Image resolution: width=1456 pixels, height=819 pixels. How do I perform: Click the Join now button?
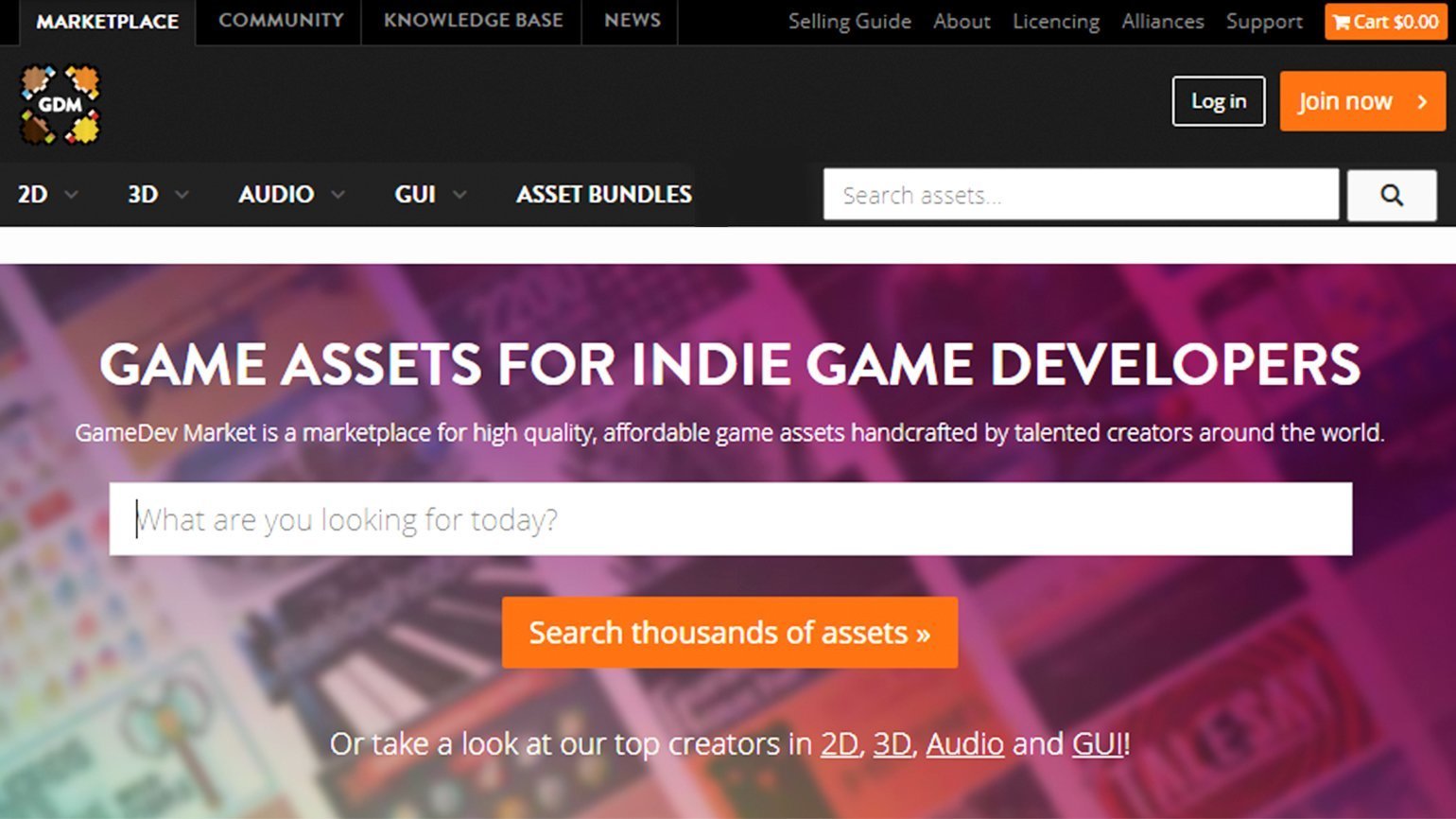1362,101
